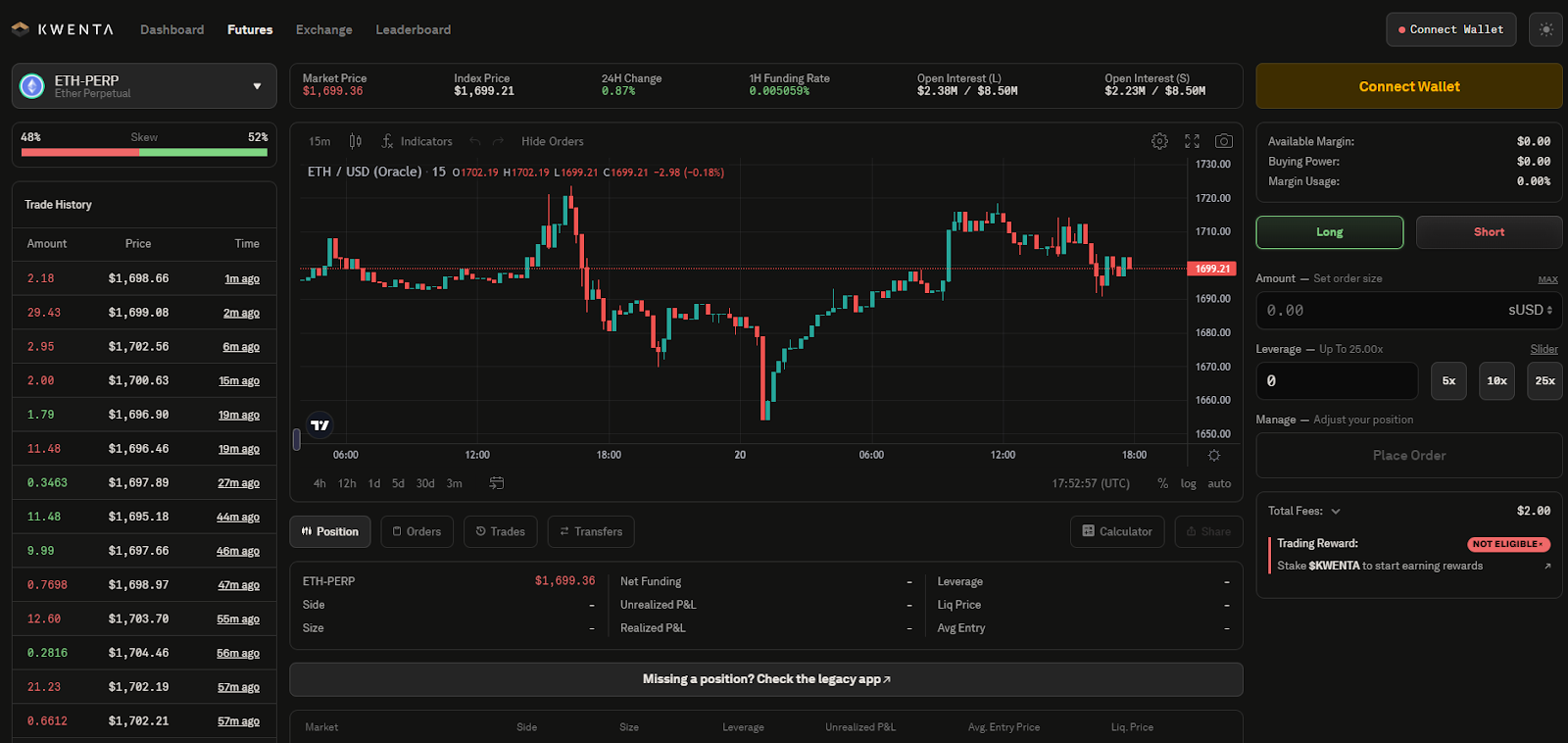
Task: Click the 1699.21 price label on axis
Action: click(x=1212, y=269)
